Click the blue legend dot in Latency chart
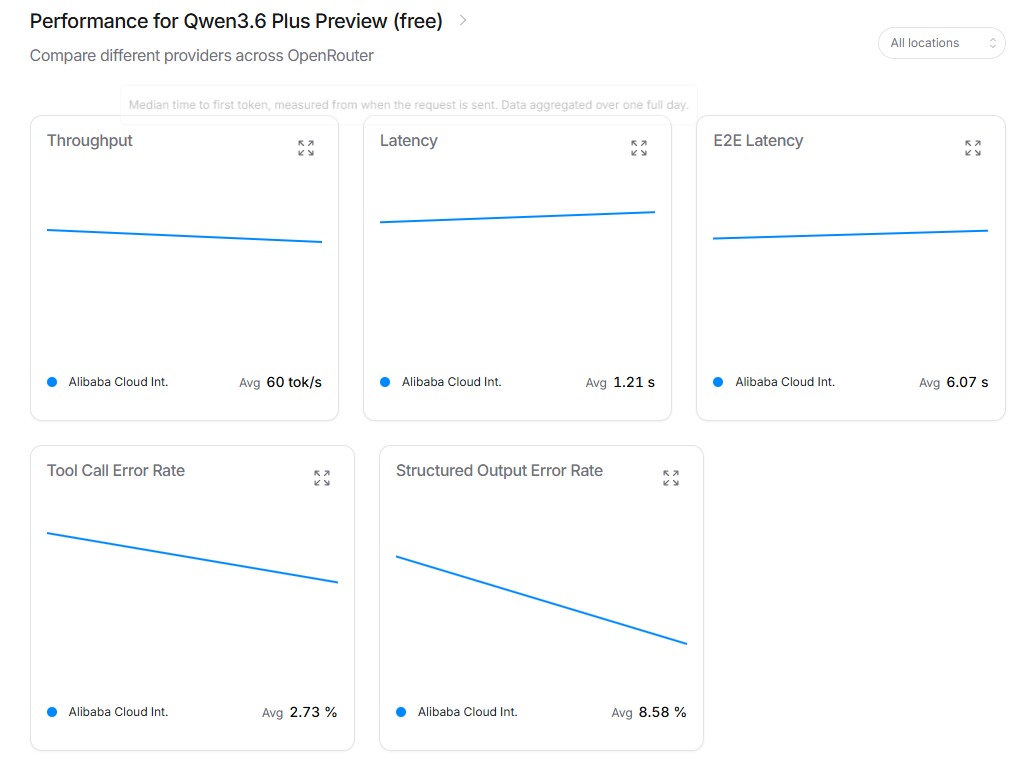 coord(384,381)
